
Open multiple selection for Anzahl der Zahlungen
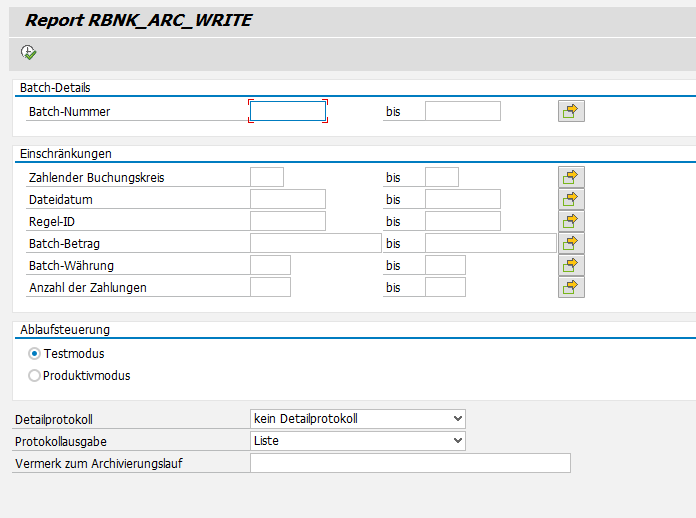571,287
